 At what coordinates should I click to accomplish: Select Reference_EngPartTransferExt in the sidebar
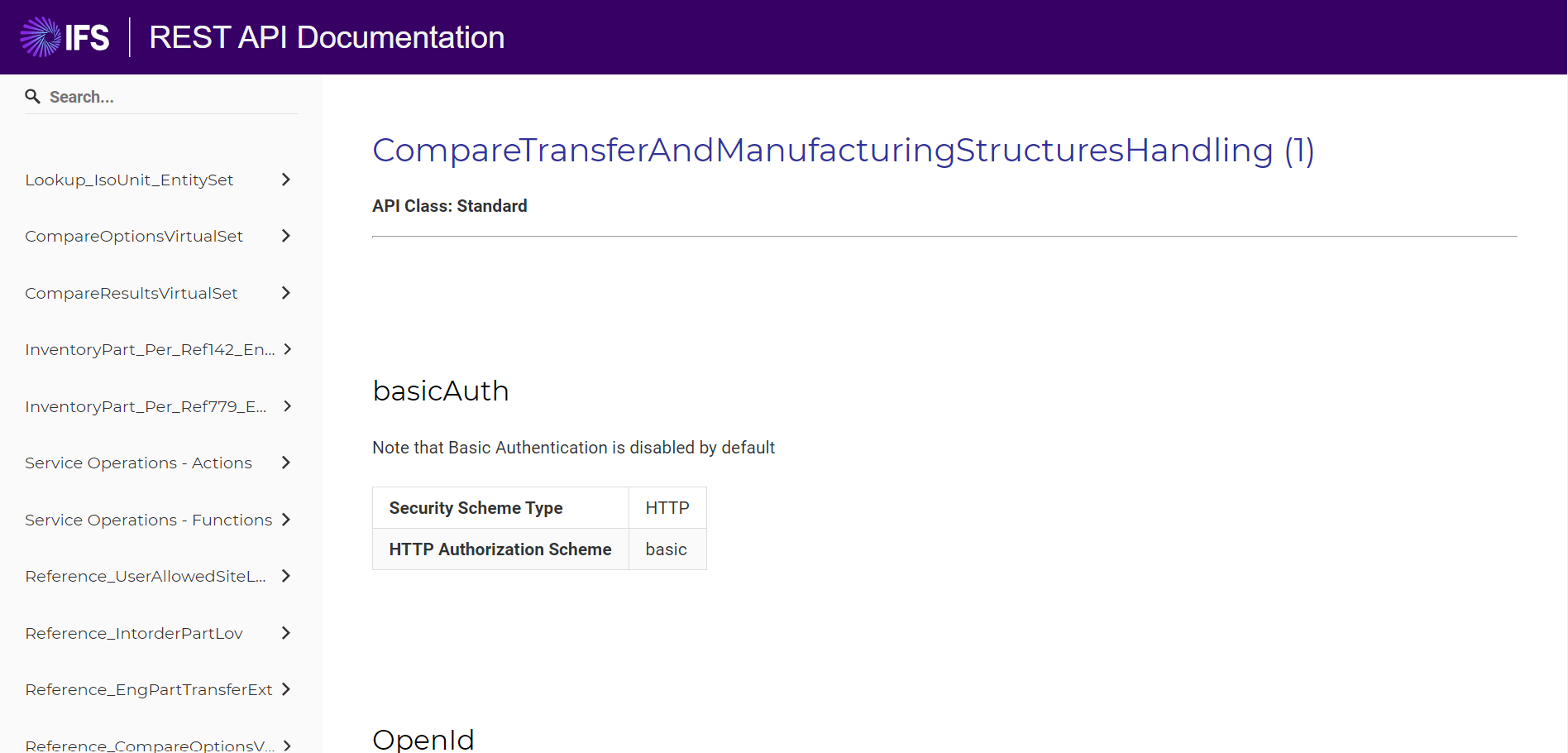pyautogui.click(x=148, y=689)
